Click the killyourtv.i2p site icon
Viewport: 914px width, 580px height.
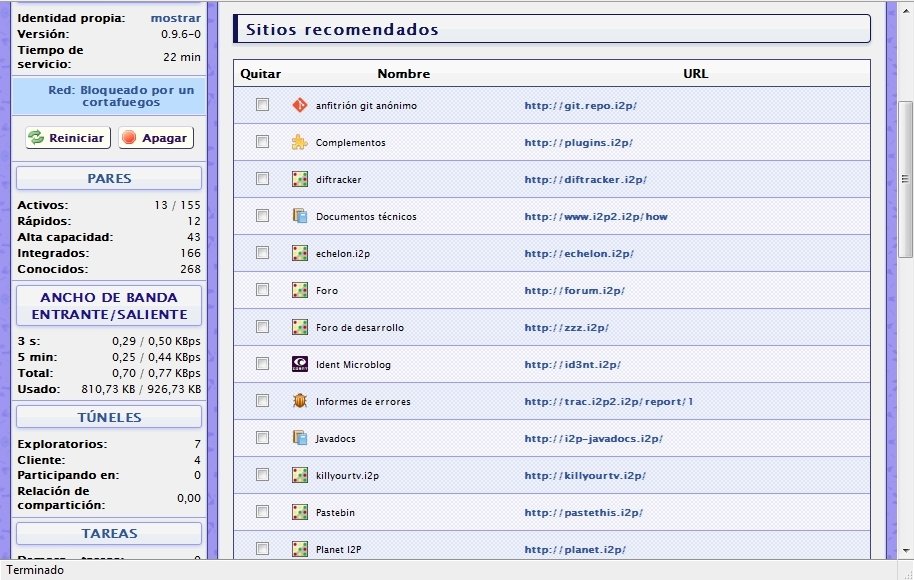coord(300,475)
